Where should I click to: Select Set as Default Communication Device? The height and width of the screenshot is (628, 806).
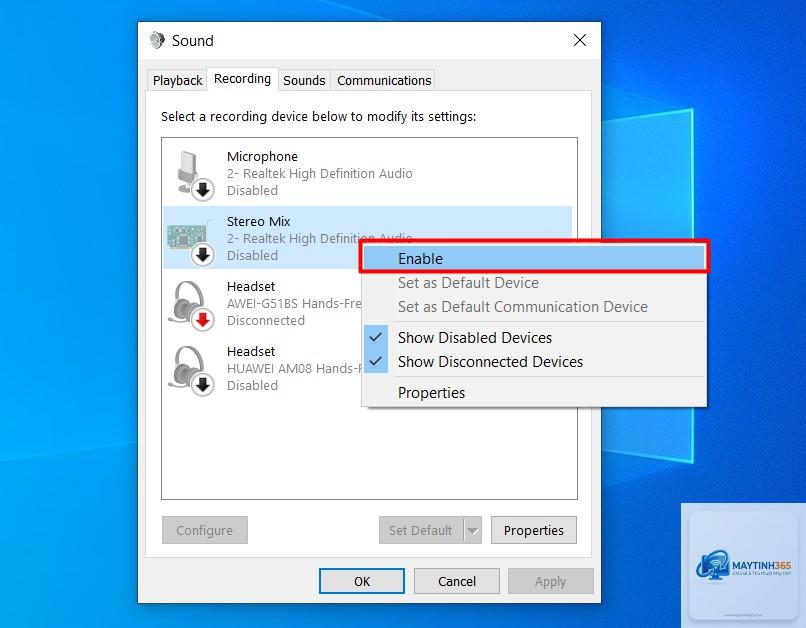pyautogui.click(x=534, y=307)
